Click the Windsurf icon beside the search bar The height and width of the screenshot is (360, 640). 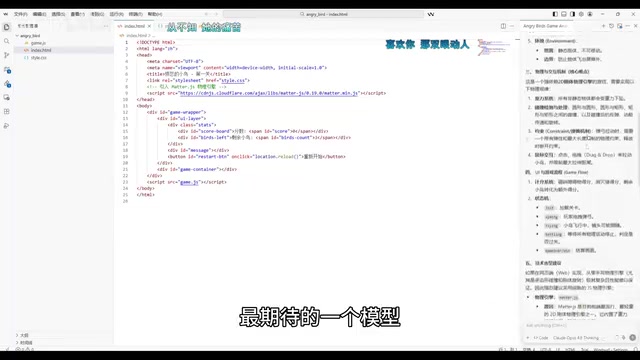[431, 14]
